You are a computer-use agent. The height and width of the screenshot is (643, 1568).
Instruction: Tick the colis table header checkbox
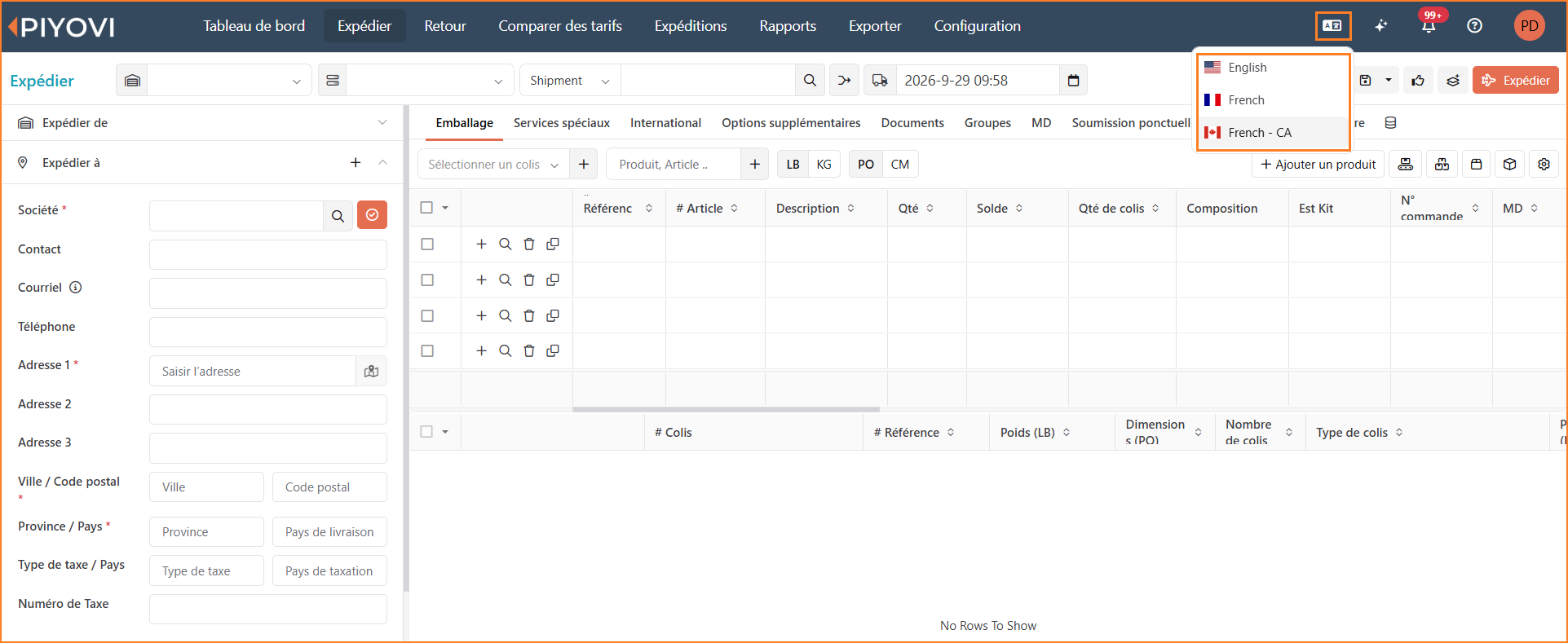[x=426, y=431]
